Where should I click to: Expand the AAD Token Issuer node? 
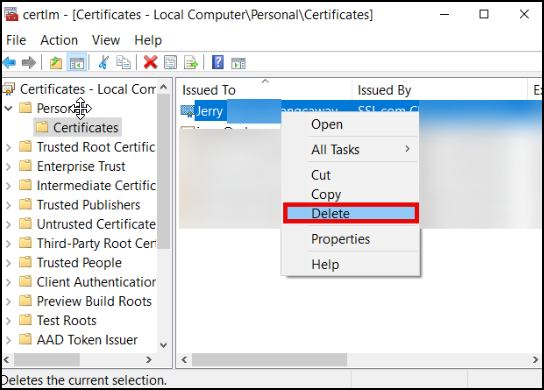pyautogui.click(x=9, y=340)
